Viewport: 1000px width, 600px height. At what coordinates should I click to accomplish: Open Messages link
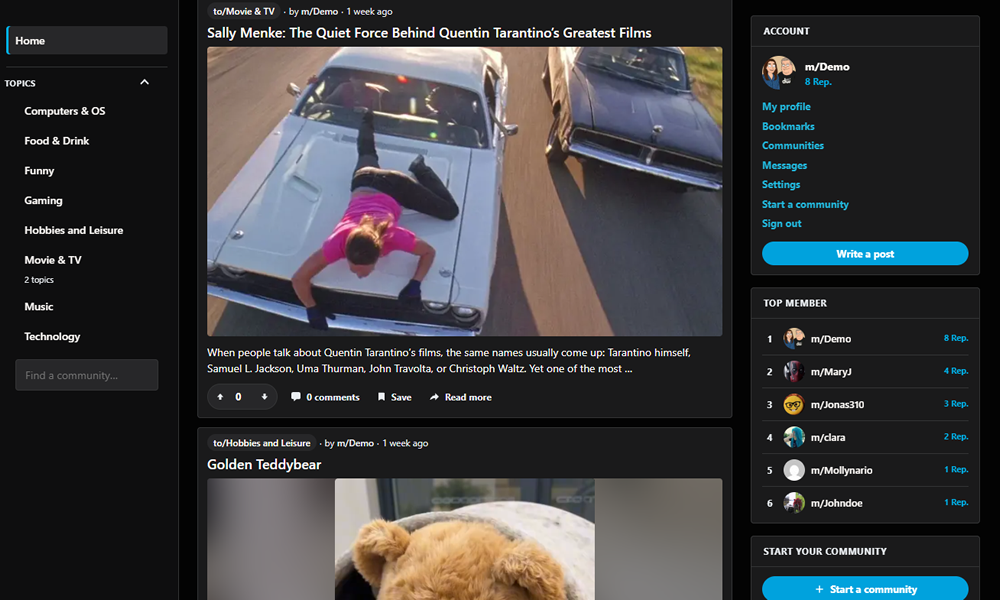pos(784,165)
